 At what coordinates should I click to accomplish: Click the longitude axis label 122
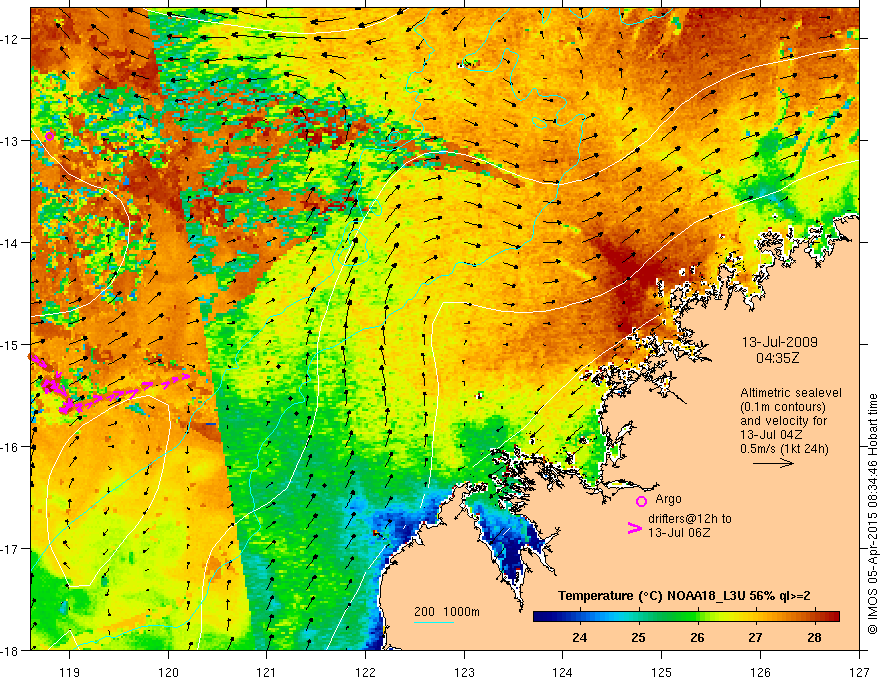(x=365, y=672)
